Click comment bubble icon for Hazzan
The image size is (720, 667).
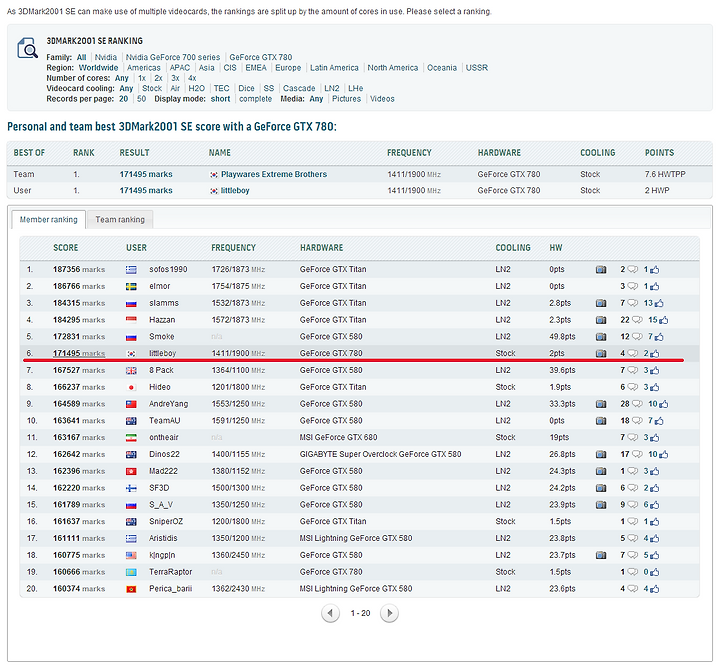pyautogui.click(x=637, y=320)
